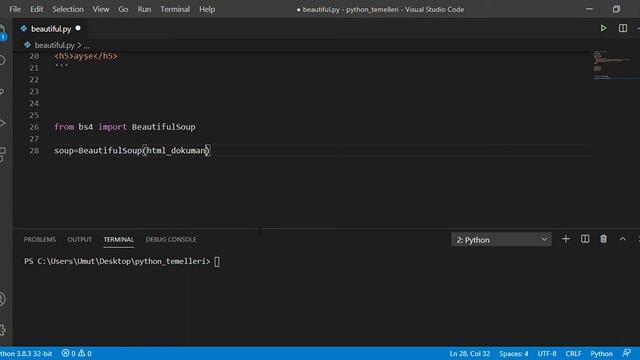This screenshot has height=360, width=640.
Task: Select the beautiful.py editor tab
Action: pos(50,29)
